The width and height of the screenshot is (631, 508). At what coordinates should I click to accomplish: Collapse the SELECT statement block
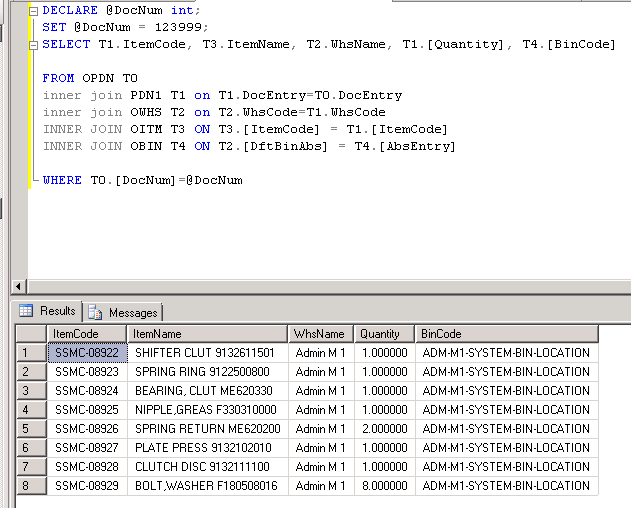pos(34,45)
